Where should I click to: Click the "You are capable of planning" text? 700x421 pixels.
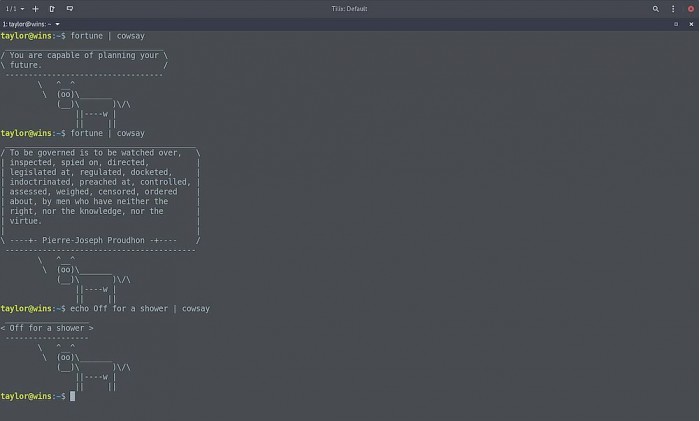pos(80,55)
